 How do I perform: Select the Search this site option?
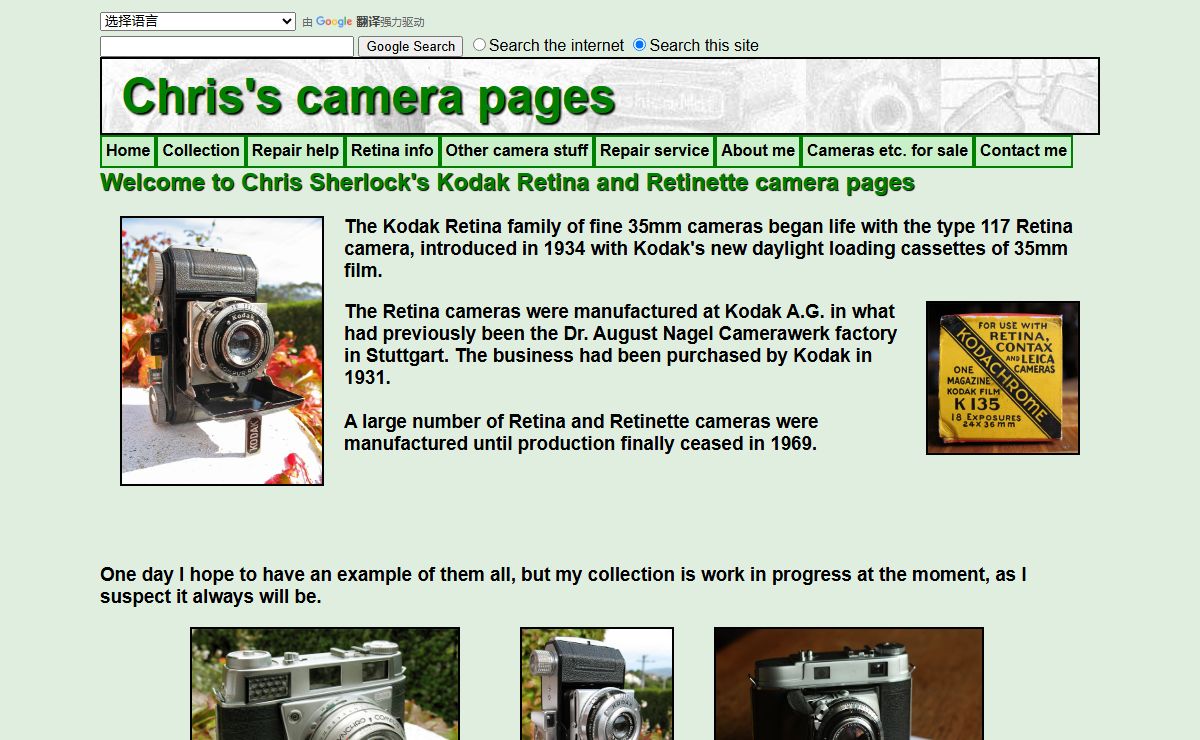point(640,45)
